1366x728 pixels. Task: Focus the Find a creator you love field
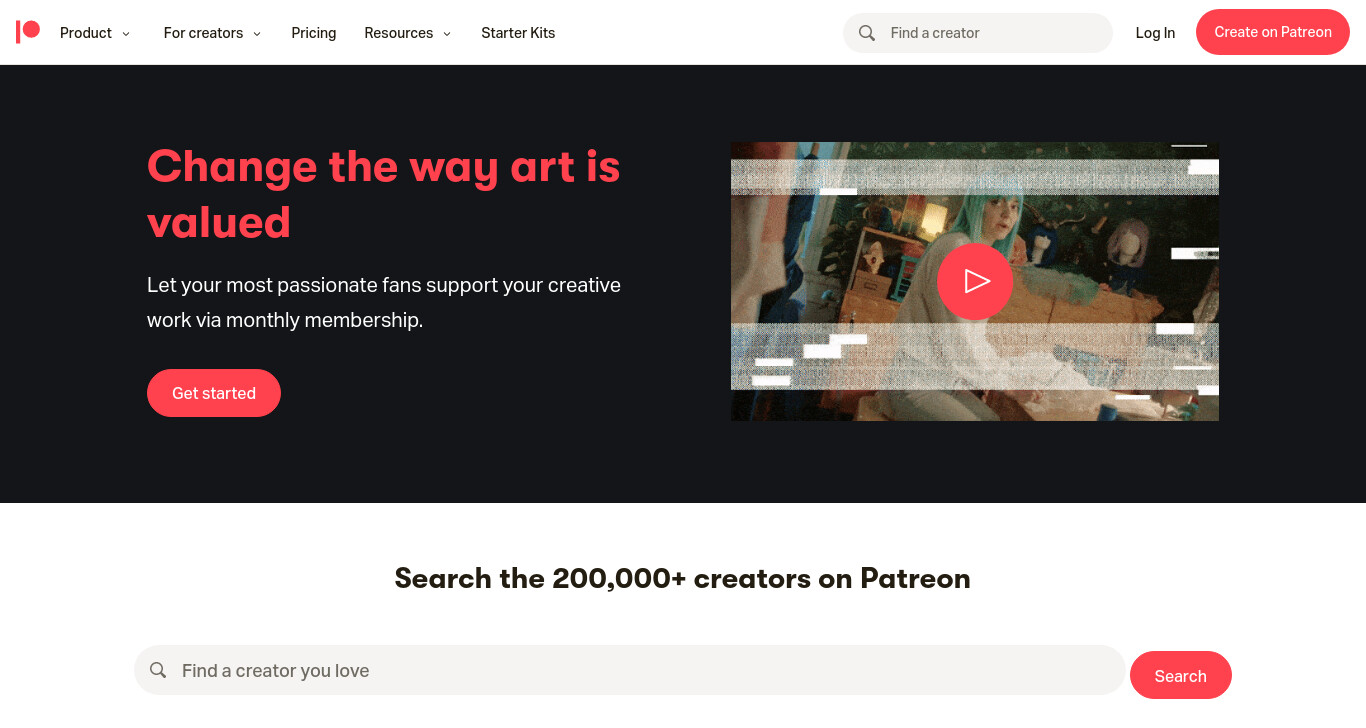click(x=630, y=670)
